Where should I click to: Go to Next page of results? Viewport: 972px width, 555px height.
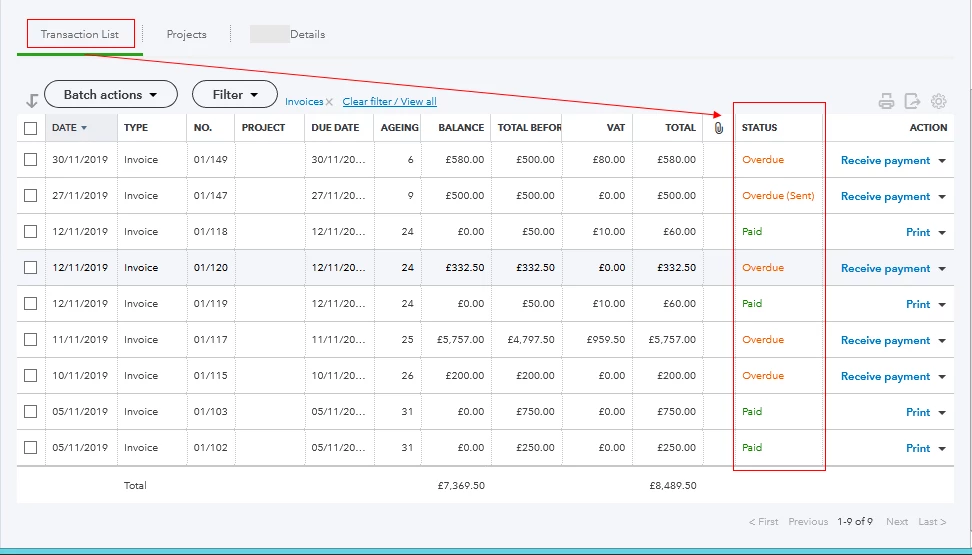[897, 522]
